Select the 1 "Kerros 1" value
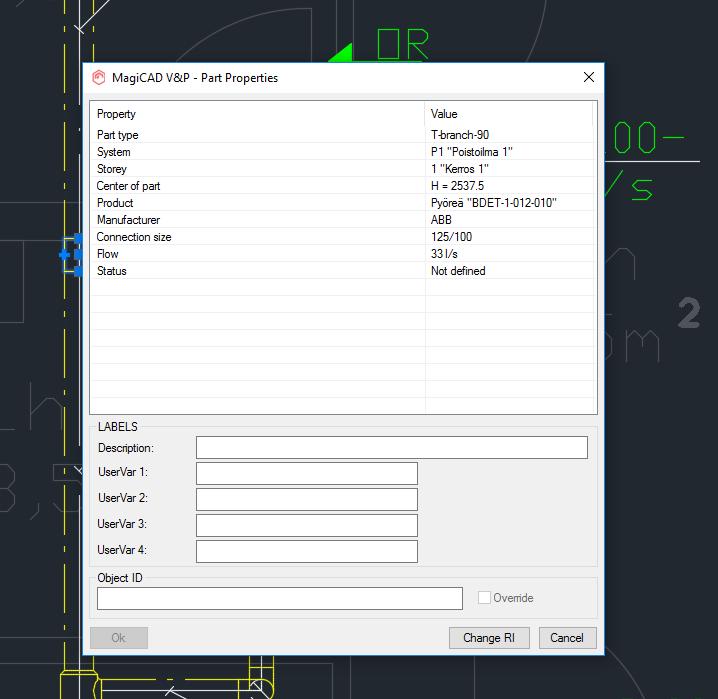The image size is (718, 699). [x=460, y=169]
